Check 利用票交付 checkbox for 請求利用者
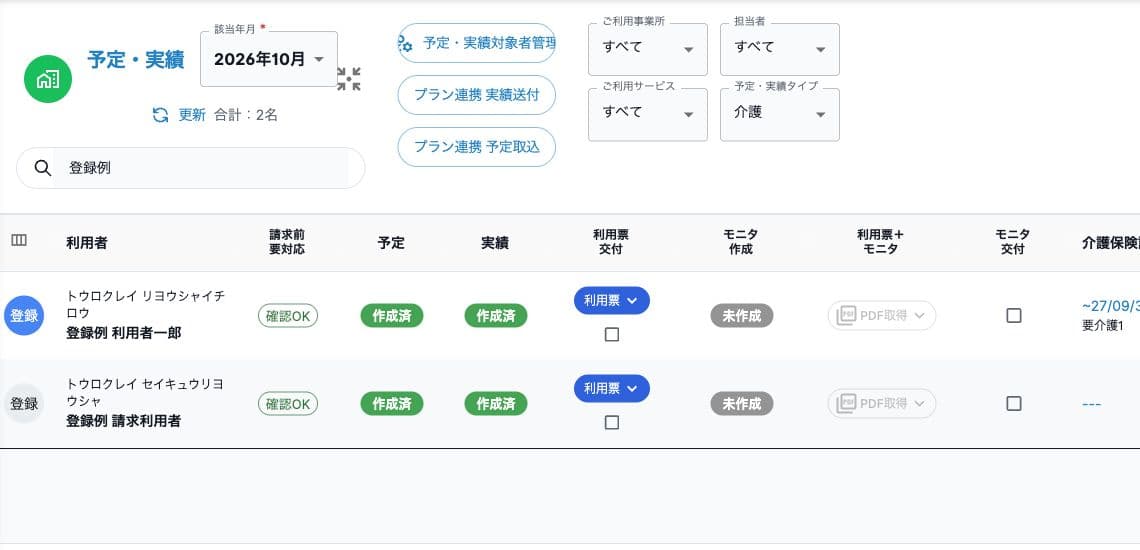This screenshot has height=550, width=1140. tap(612, 423)
